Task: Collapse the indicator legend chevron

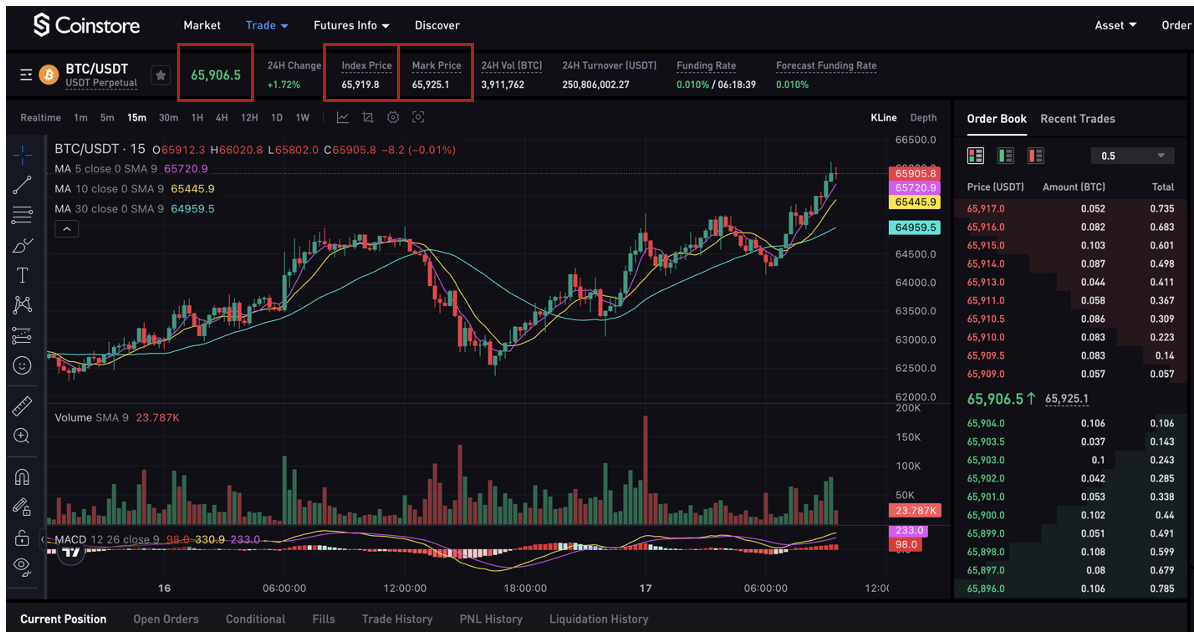Action: point(67,228)
